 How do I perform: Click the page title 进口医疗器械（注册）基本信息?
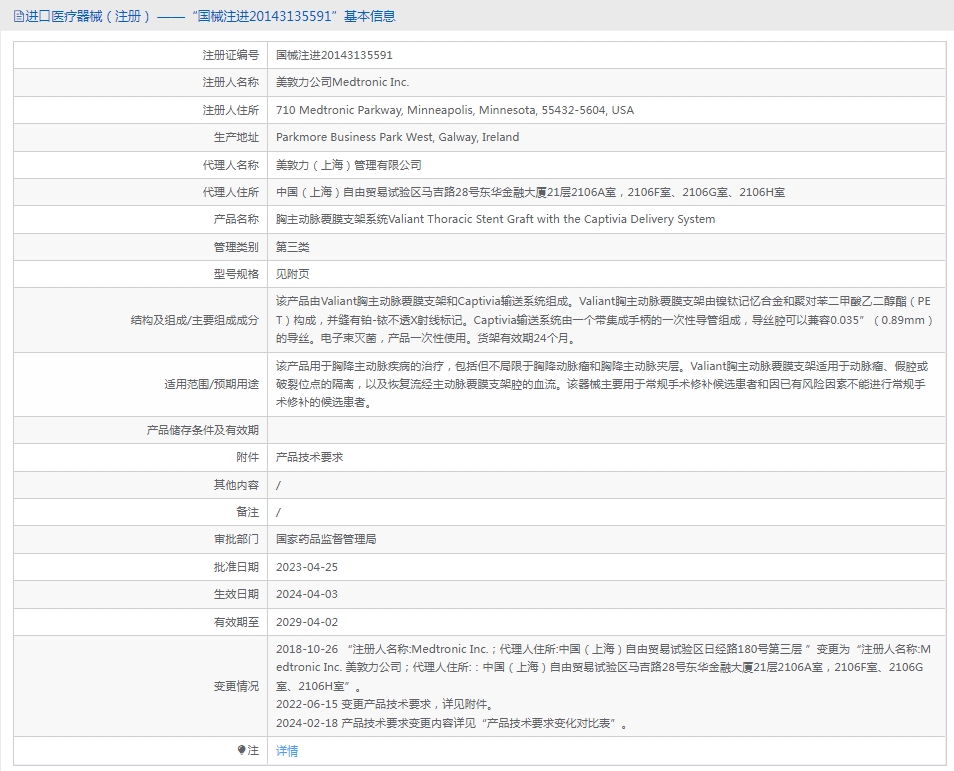[x=211, y=16]
